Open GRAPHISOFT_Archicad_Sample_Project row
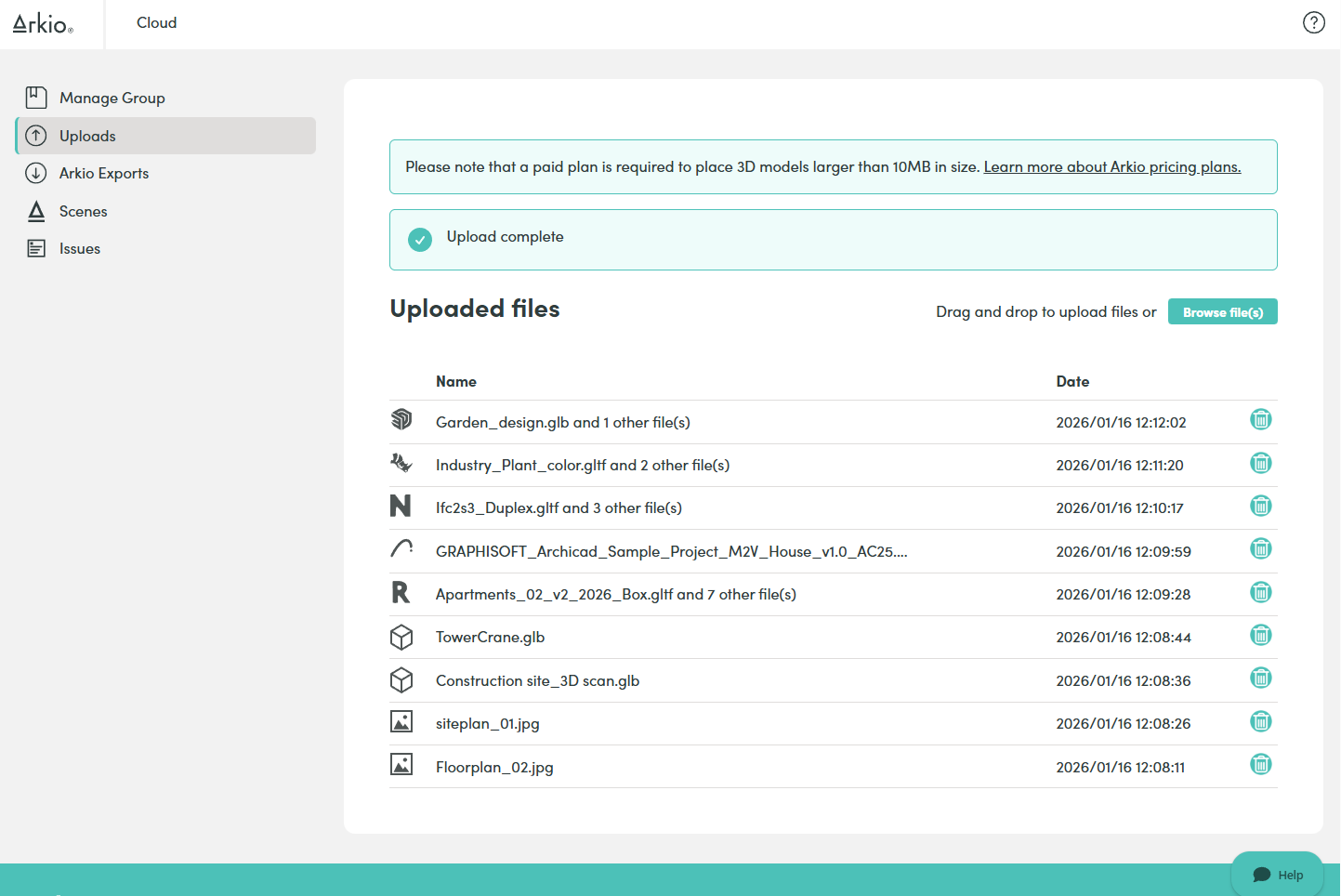The height and width of the screenshot is (896, 1341). coord(672,551)
